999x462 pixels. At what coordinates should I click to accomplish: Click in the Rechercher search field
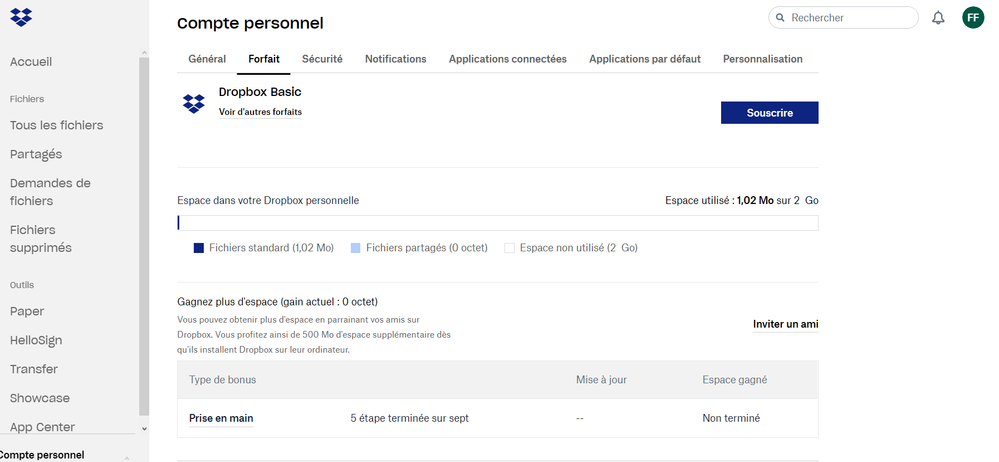pyautogui.click(x=850, y=18)
